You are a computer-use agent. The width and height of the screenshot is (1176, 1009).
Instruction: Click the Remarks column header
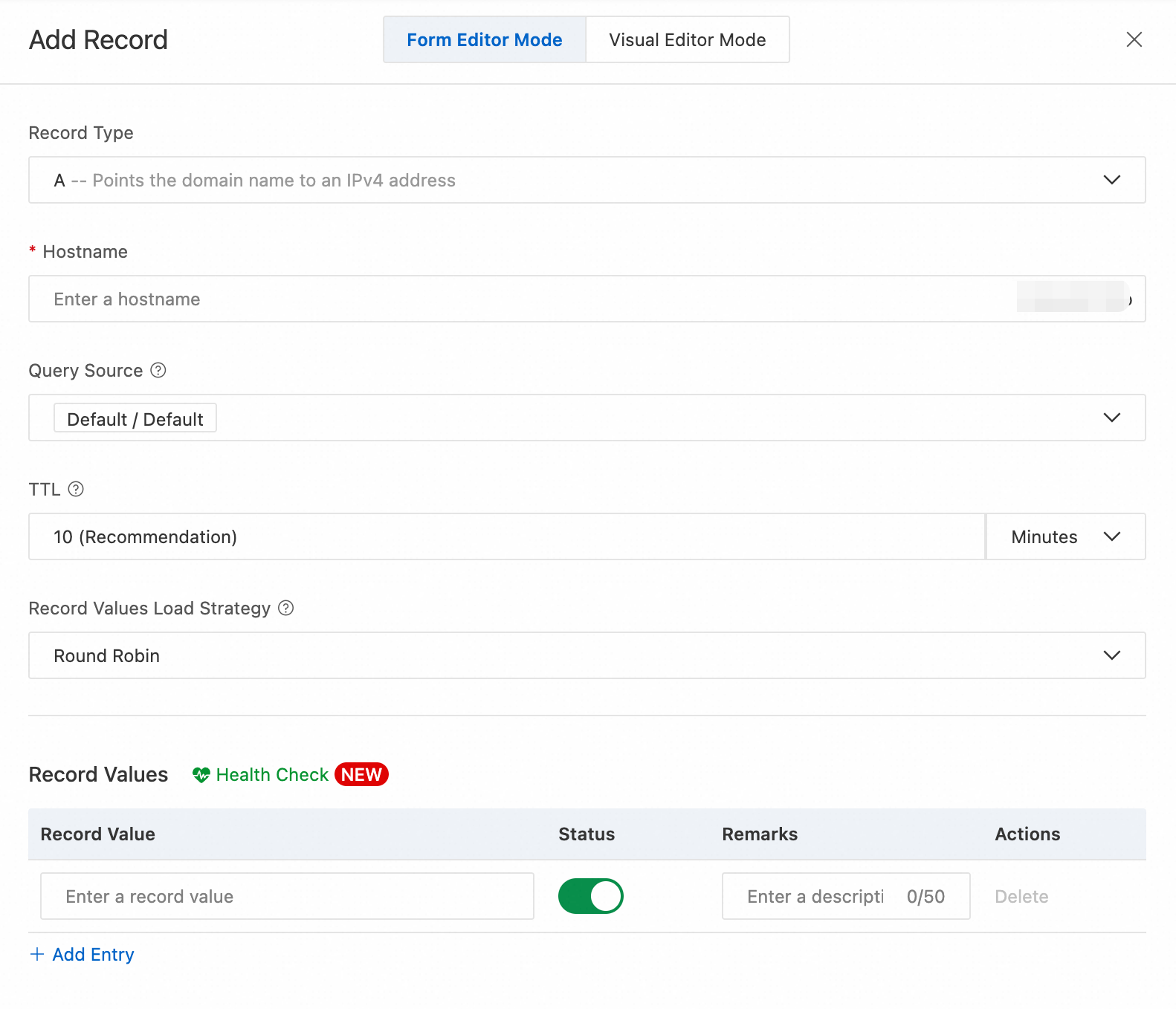[760, 834]
